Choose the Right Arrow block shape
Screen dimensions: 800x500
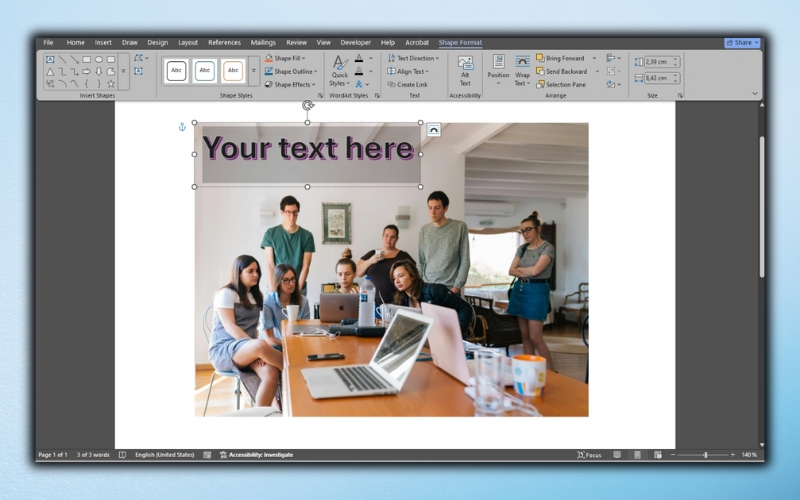pos(87,71)
